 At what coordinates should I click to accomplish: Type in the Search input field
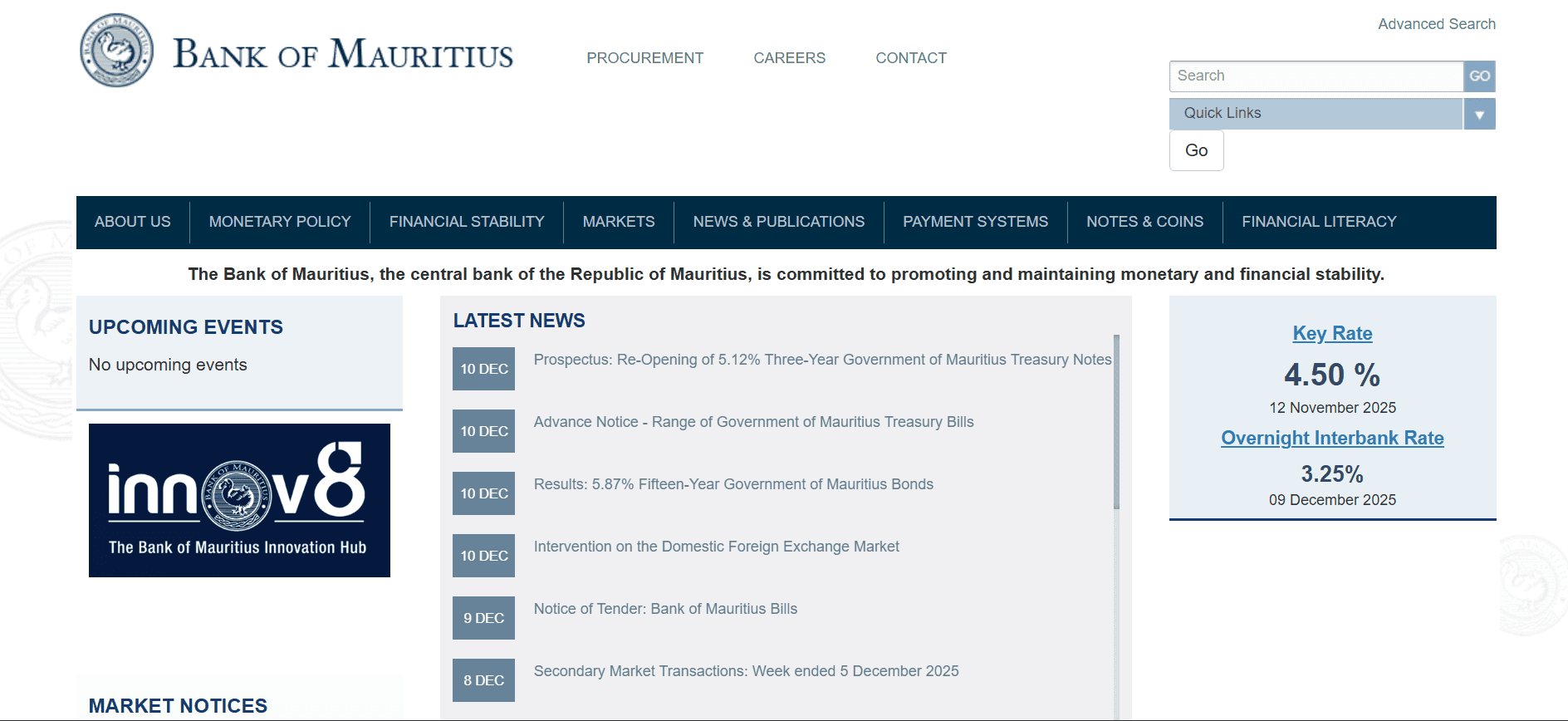point(1316,76)
